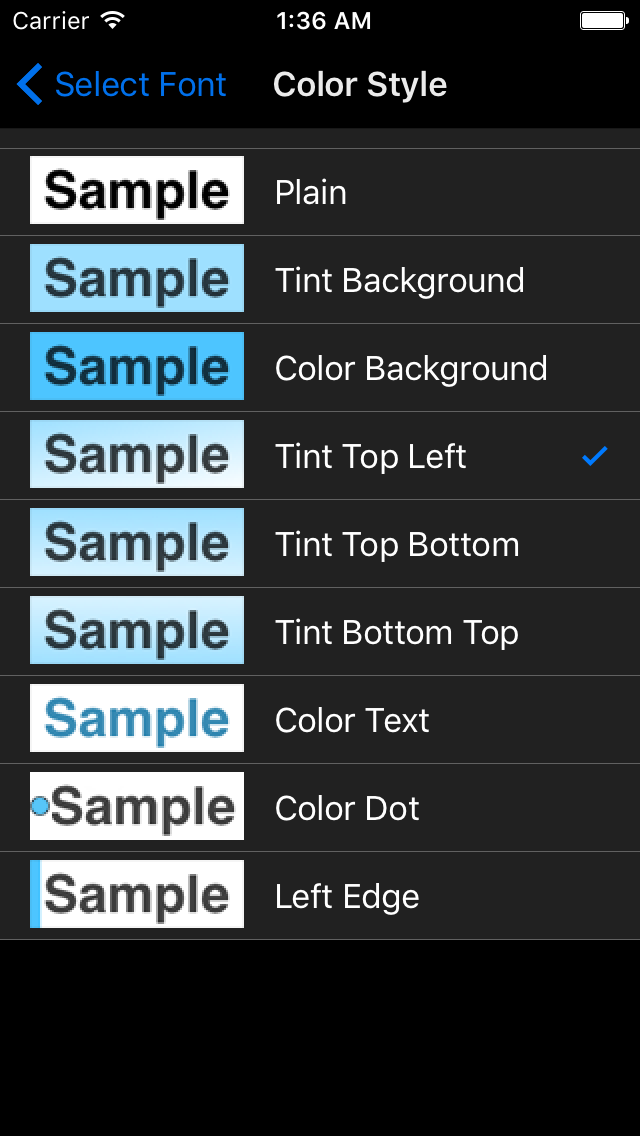Choose the Color Text style

tap(352, 721)
